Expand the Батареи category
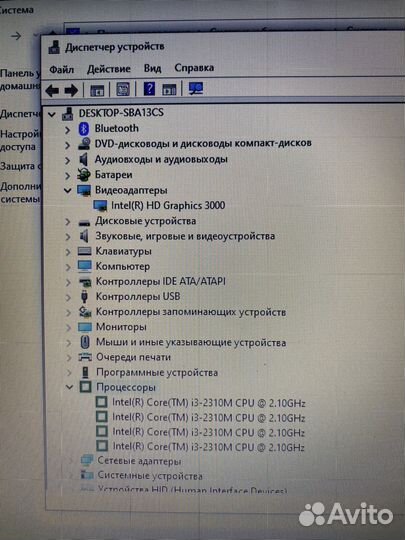The width and height of the screenshot is (405, 540). pyautogui.click(x=68, y=176)
